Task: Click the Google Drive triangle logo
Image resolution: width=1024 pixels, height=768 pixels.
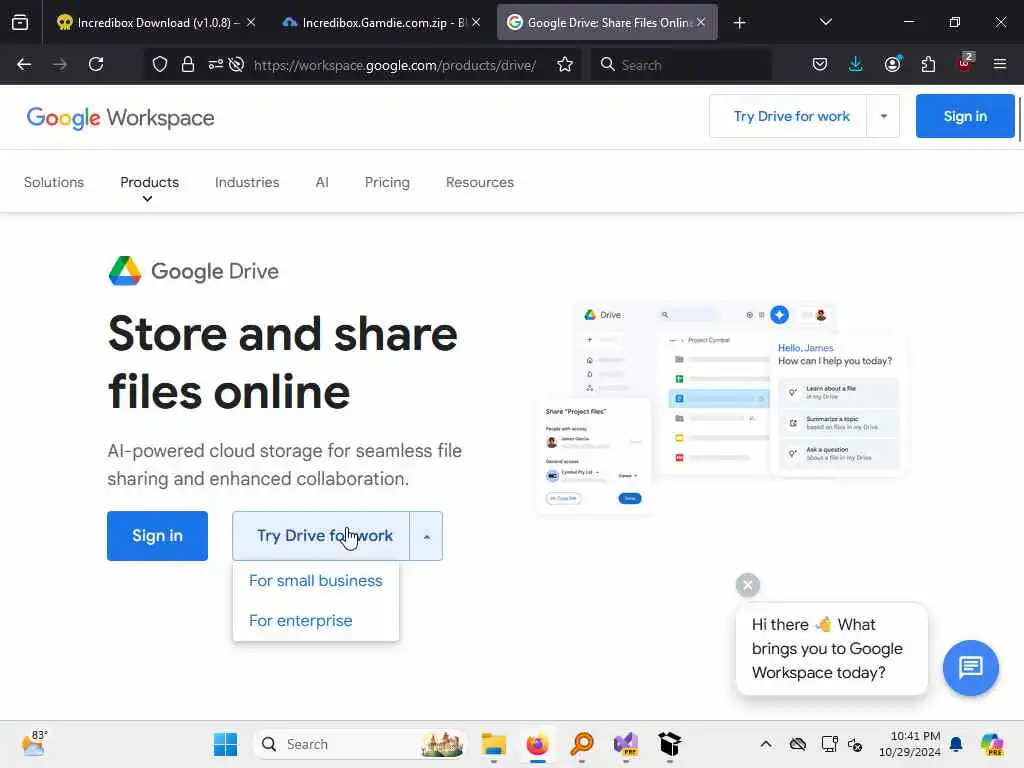Action: point(125,271)
